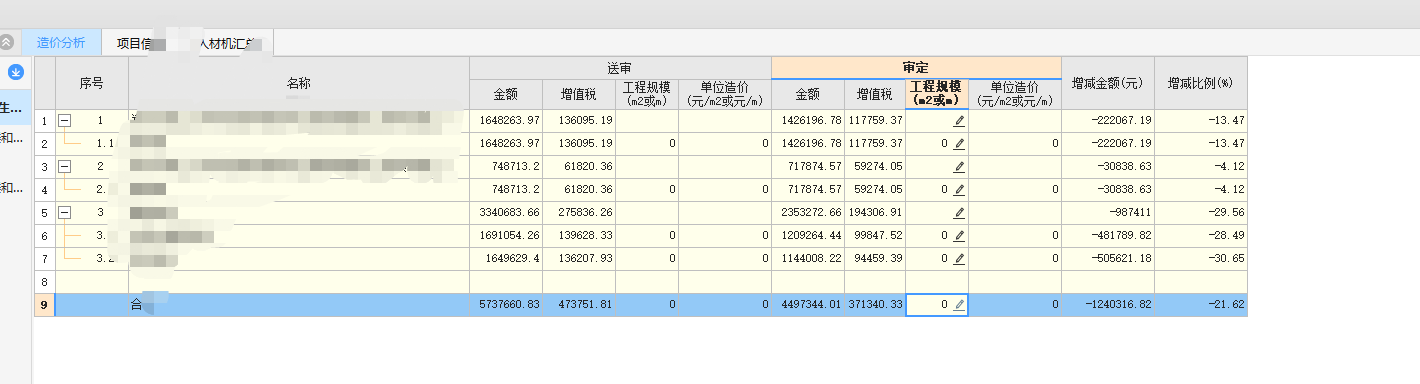Screen dimensions: 1420x384
Task: Select cell with value 1691054.26
Action: (x=506, y=235)
